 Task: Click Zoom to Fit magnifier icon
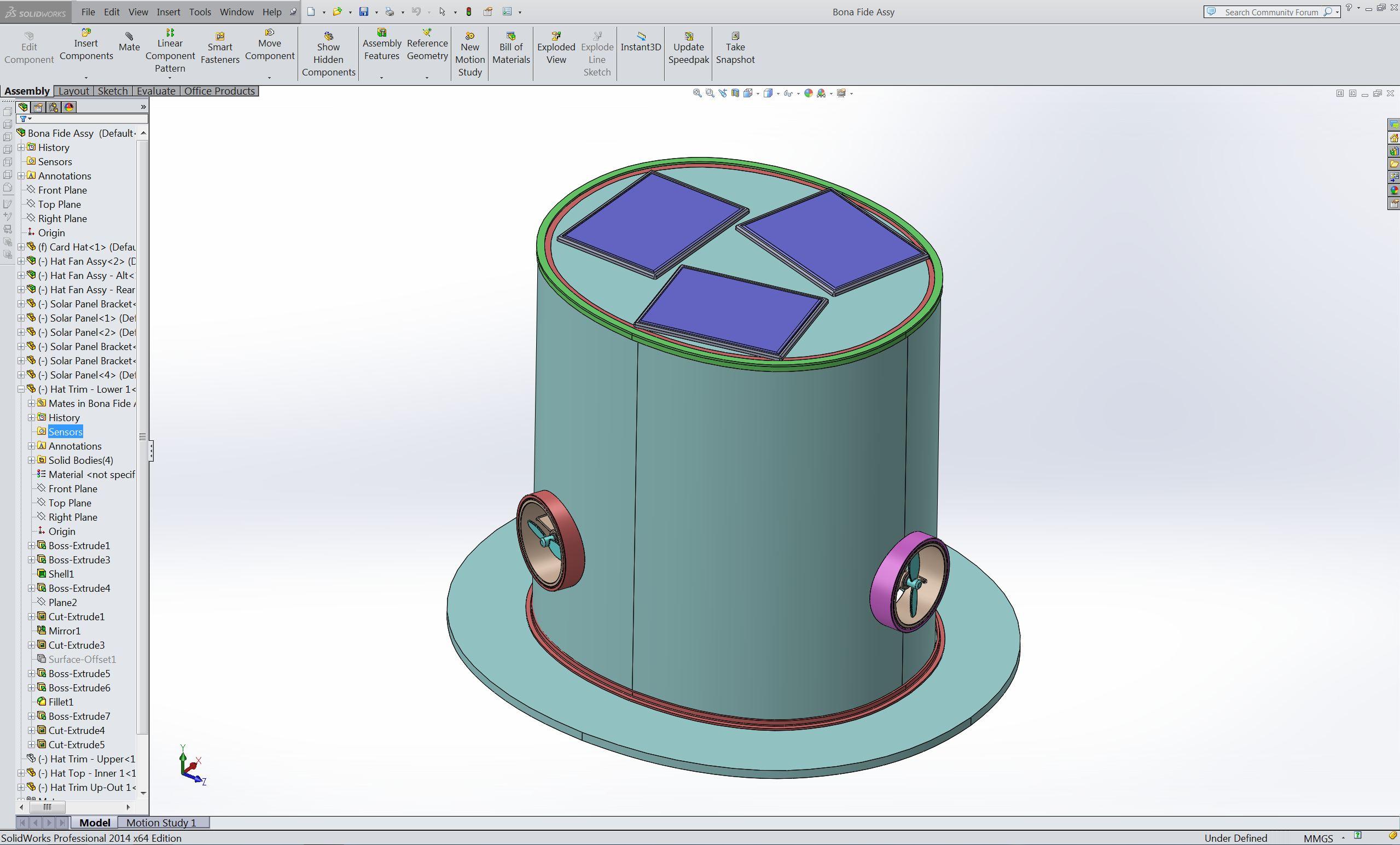(697, 93)
